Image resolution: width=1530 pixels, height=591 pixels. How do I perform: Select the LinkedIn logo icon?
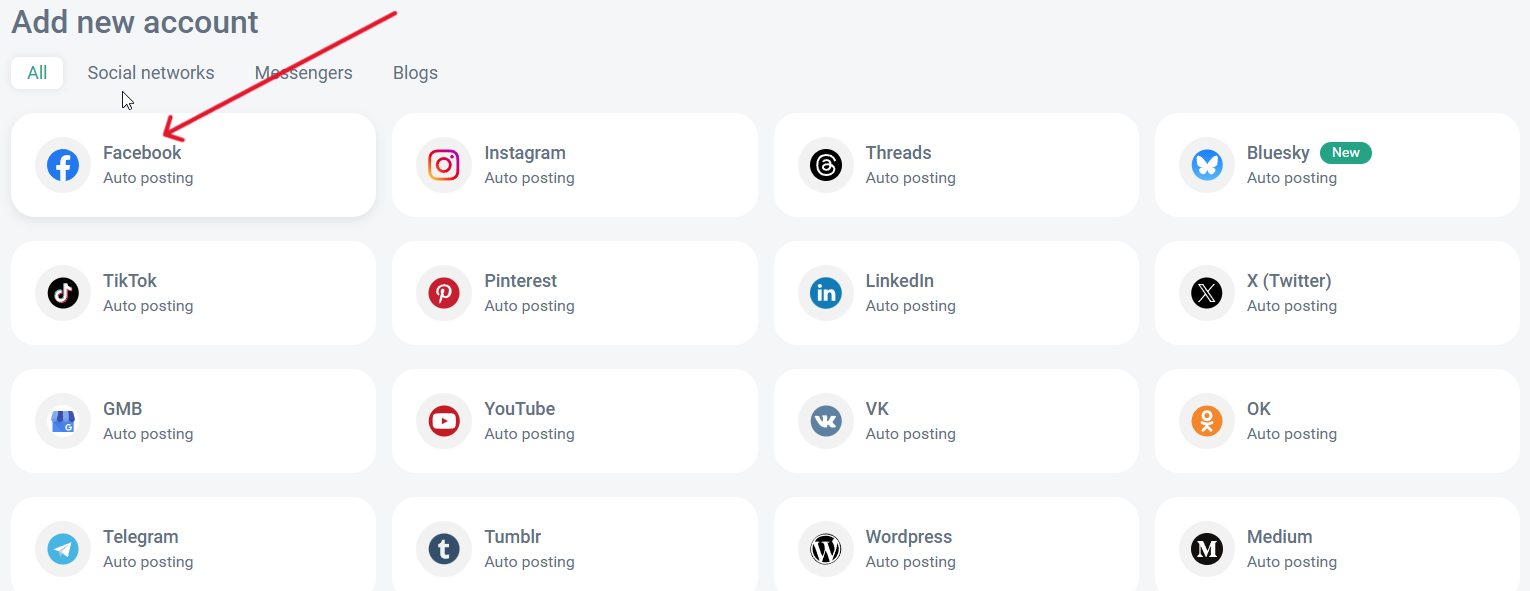click(x=826, y=293)
